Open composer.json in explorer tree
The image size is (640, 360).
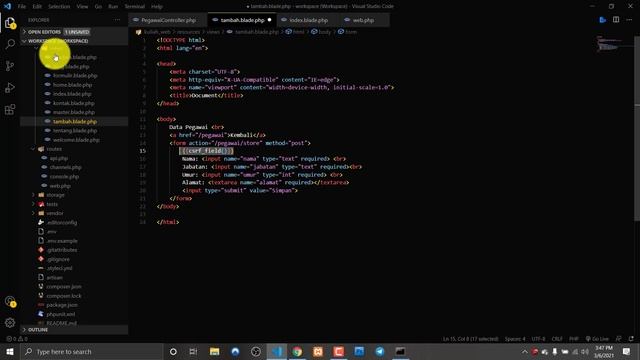click(x=64, y=287)
